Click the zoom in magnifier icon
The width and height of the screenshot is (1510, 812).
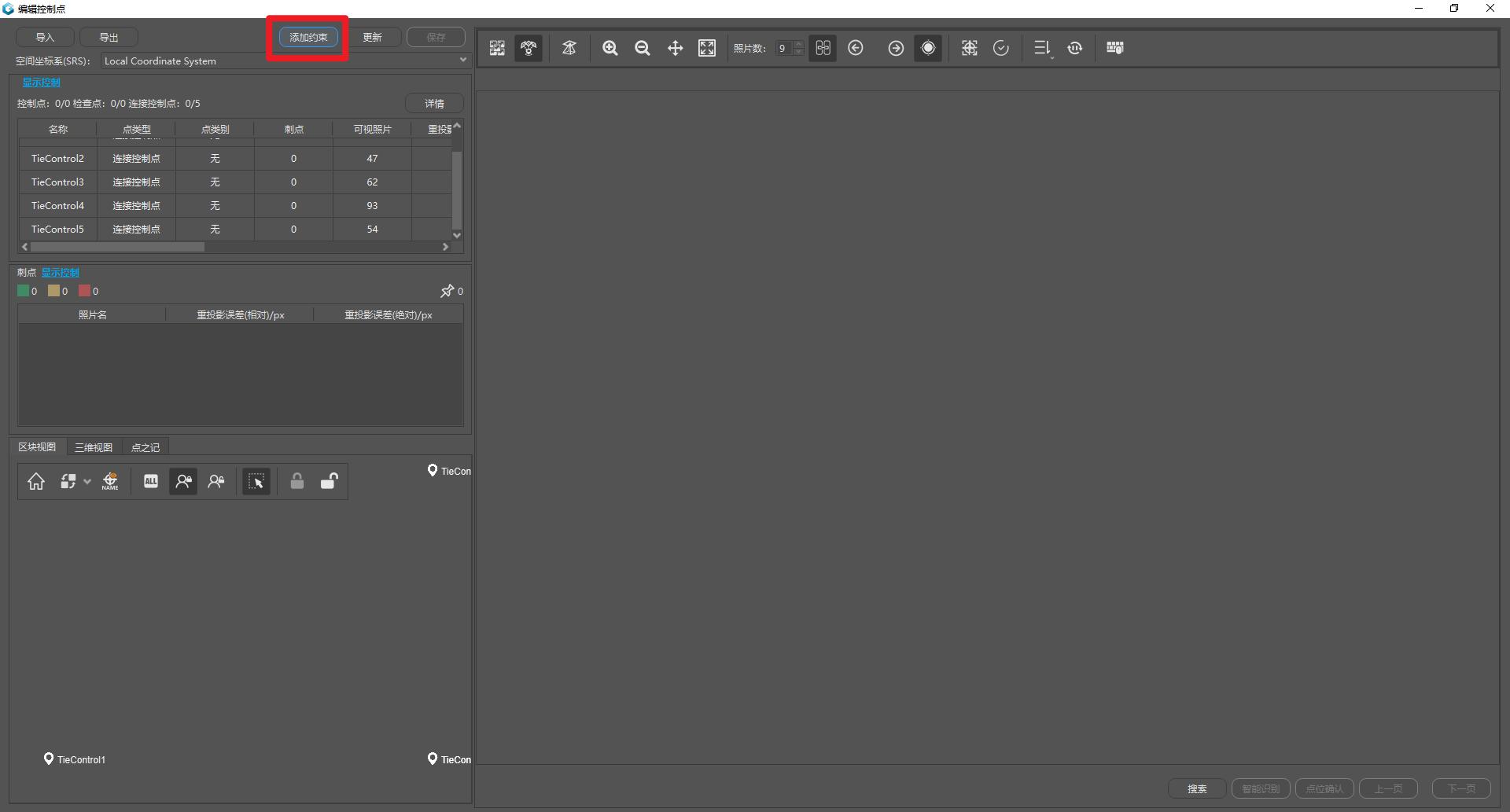[x=610, y=48]
